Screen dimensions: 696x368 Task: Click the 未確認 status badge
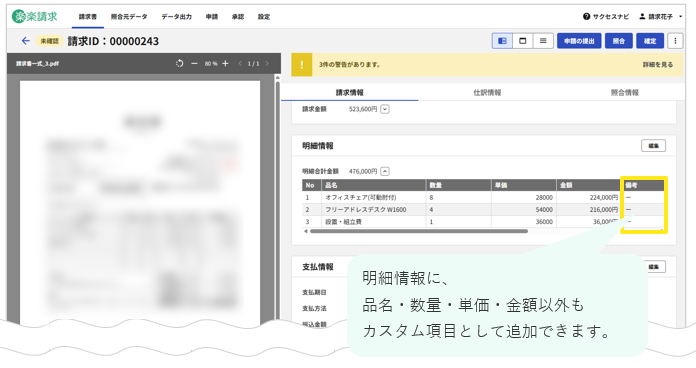pyautogui.click(x=50, y=41)
